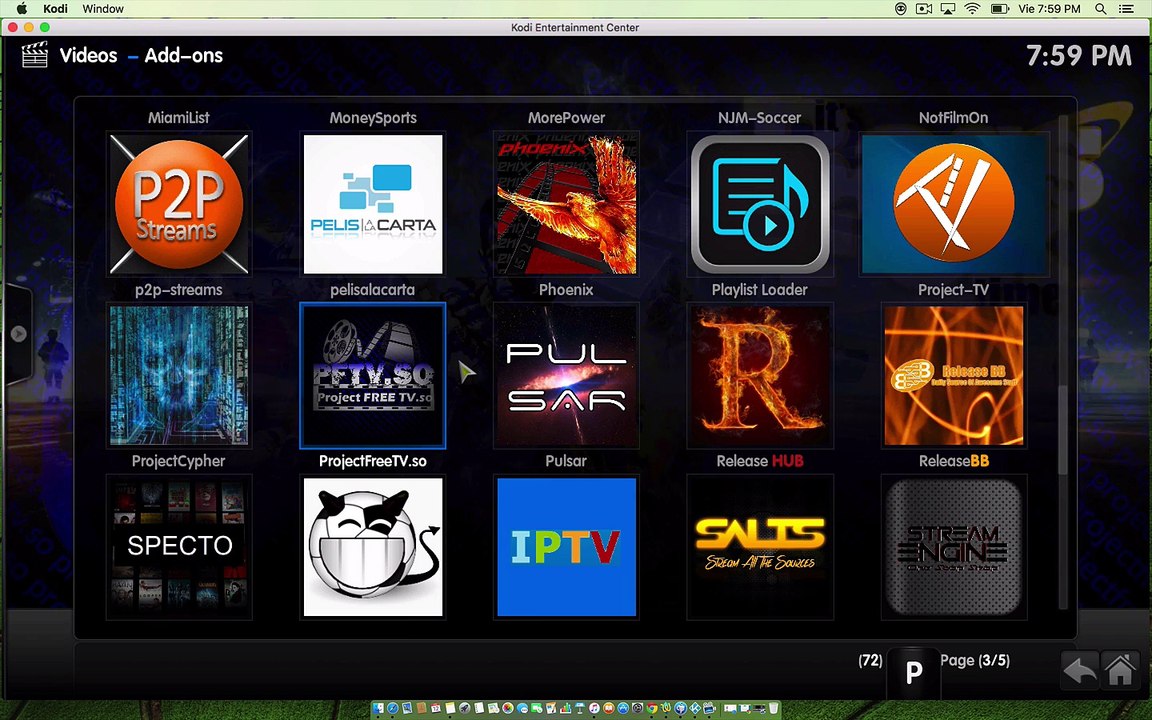1152x720 pixels.
Task: Open the Kodi menu in menu bar
Action: [x=55, y=9]
